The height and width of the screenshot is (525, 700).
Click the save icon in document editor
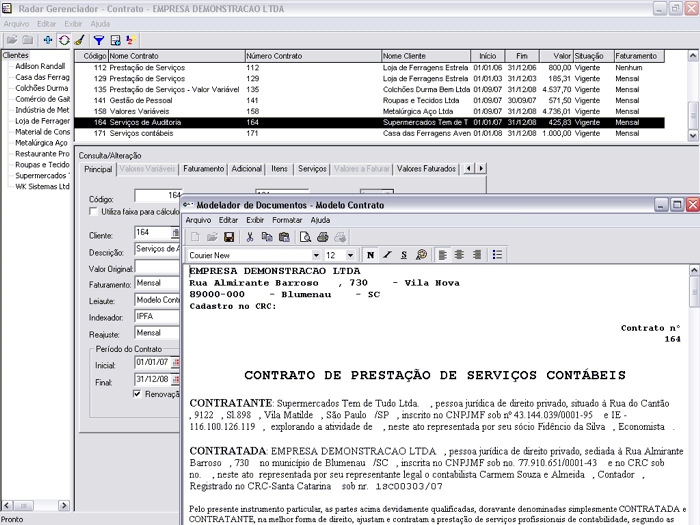pyautogui.click(x=229, y=237)
